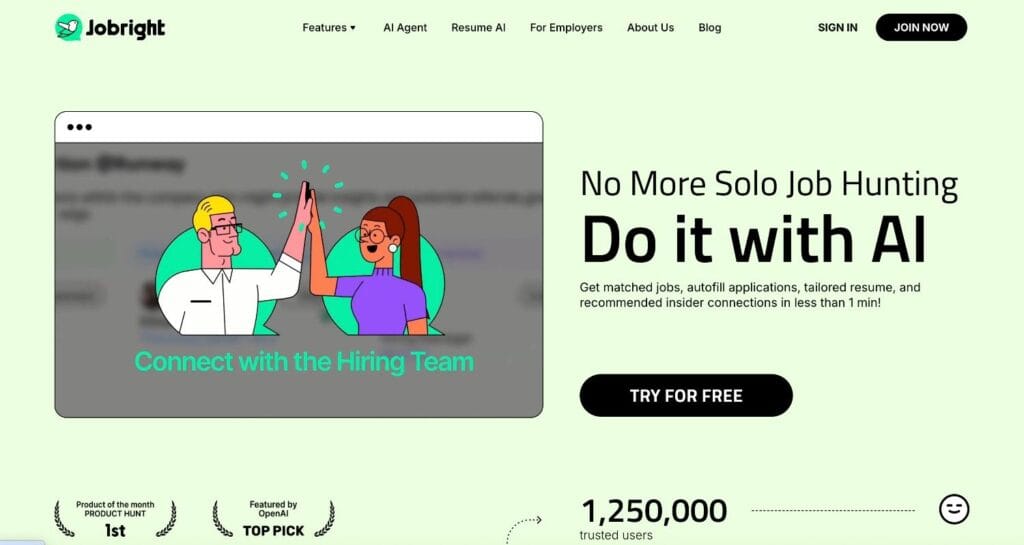The width and height of the screenshot is (1024, 545).
Task: Open the Blog link
Action: 709,27
